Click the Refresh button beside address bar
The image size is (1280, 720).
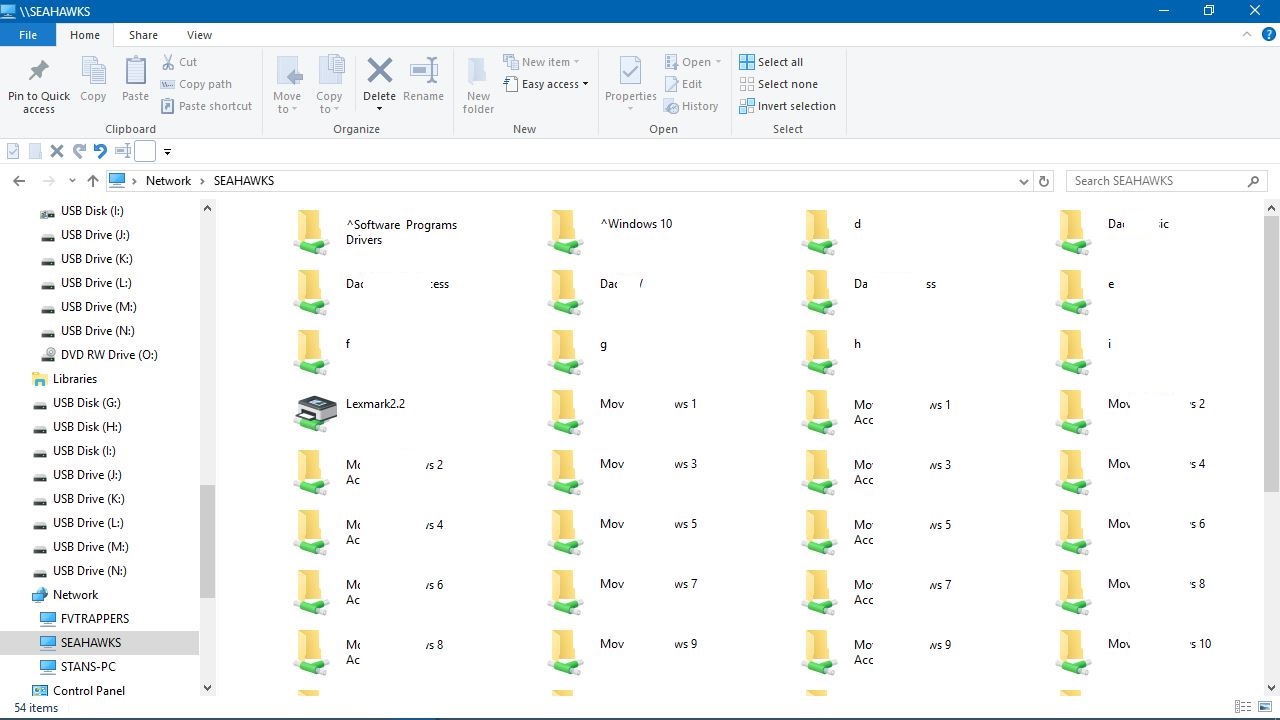pyautogui.click(x=1044, y=181)
